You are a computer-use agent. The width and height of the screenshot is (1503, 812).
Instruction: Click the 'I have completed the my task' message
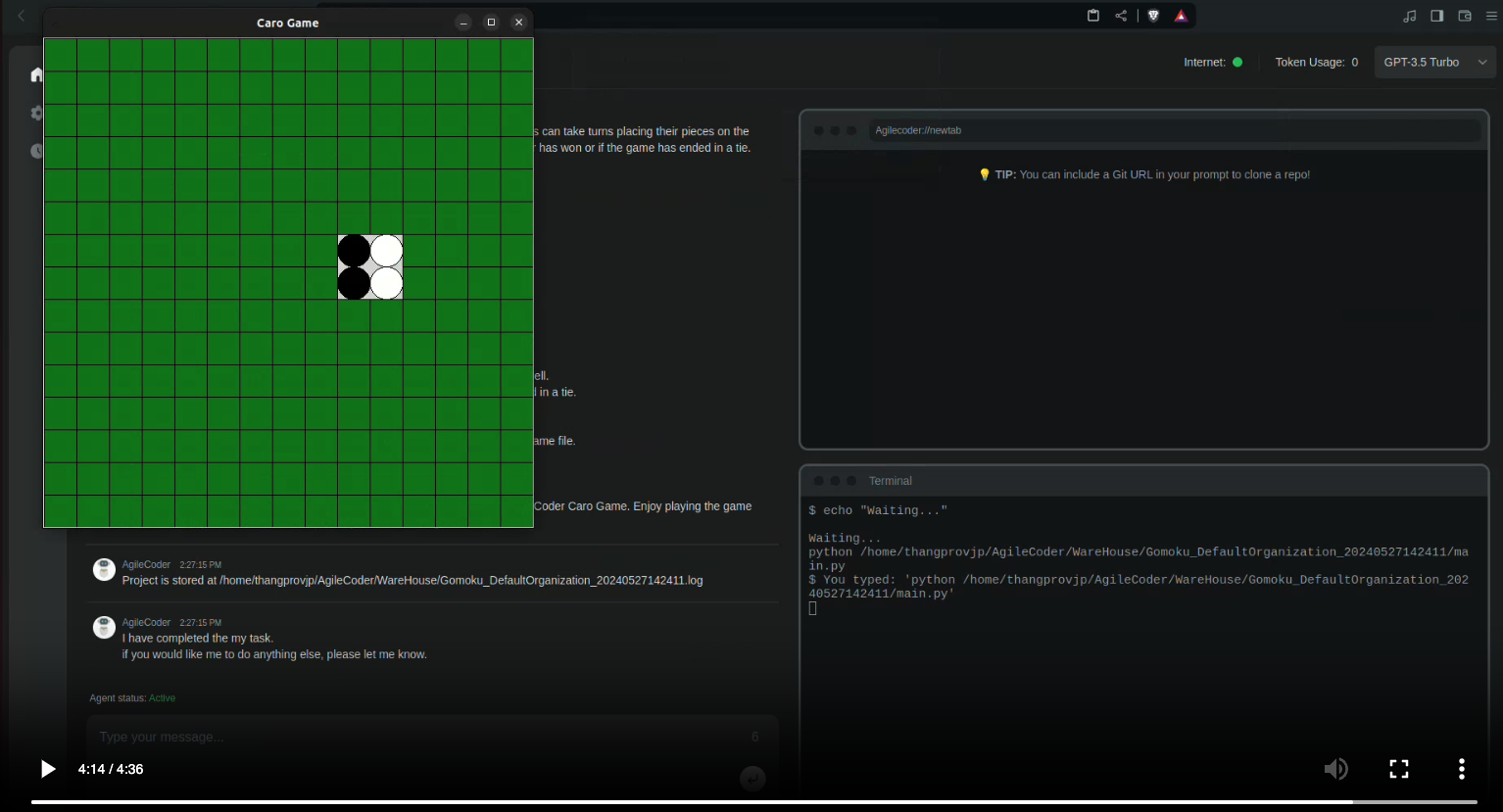(197, 638)
